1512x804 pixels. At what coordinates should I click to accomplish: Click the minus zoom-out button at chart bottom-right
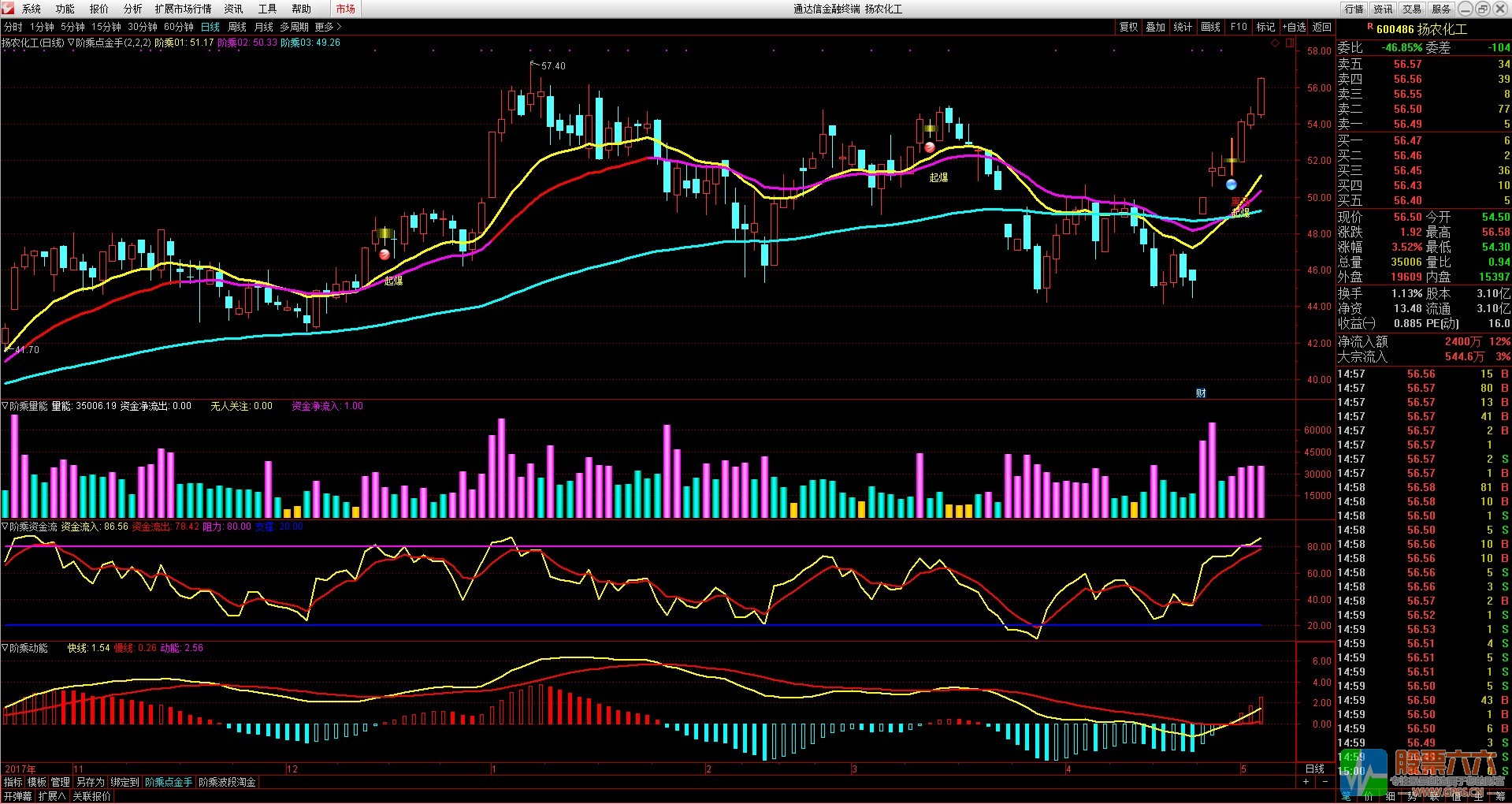pos(1324,782)
